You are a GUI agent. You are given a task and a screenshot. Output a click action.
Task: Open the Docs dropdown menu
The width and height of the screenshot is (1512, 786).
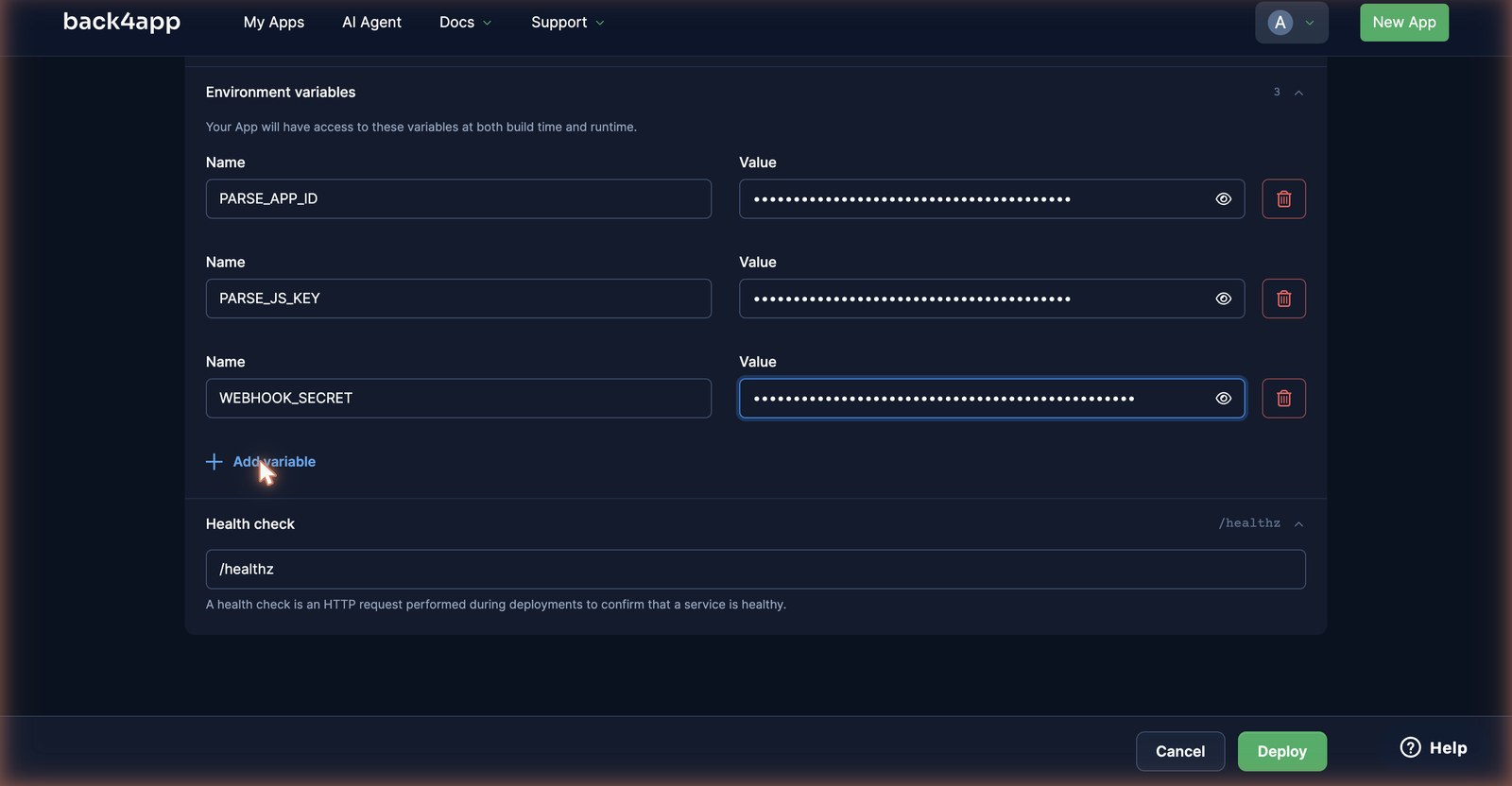coord(465,23)
